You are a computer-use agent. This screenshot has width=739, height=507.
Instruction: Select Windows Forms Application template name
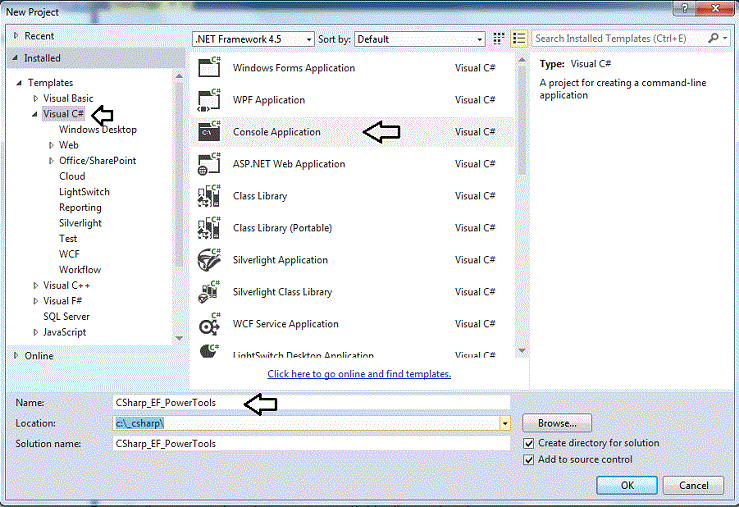point(294,68)
